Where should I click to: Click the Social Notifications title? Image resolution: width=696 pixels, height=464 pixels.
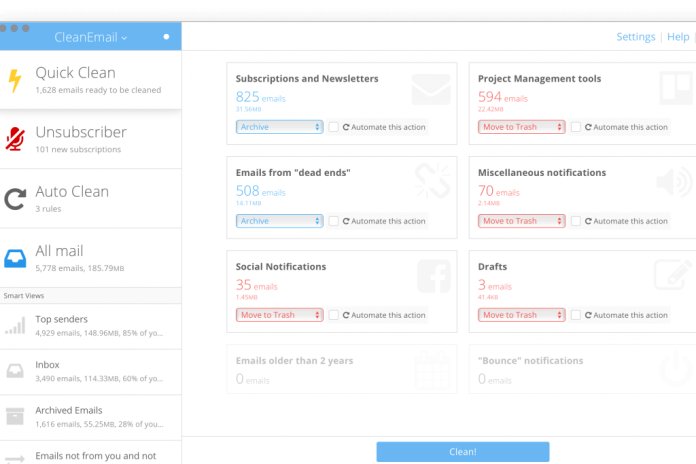point(281,267)
